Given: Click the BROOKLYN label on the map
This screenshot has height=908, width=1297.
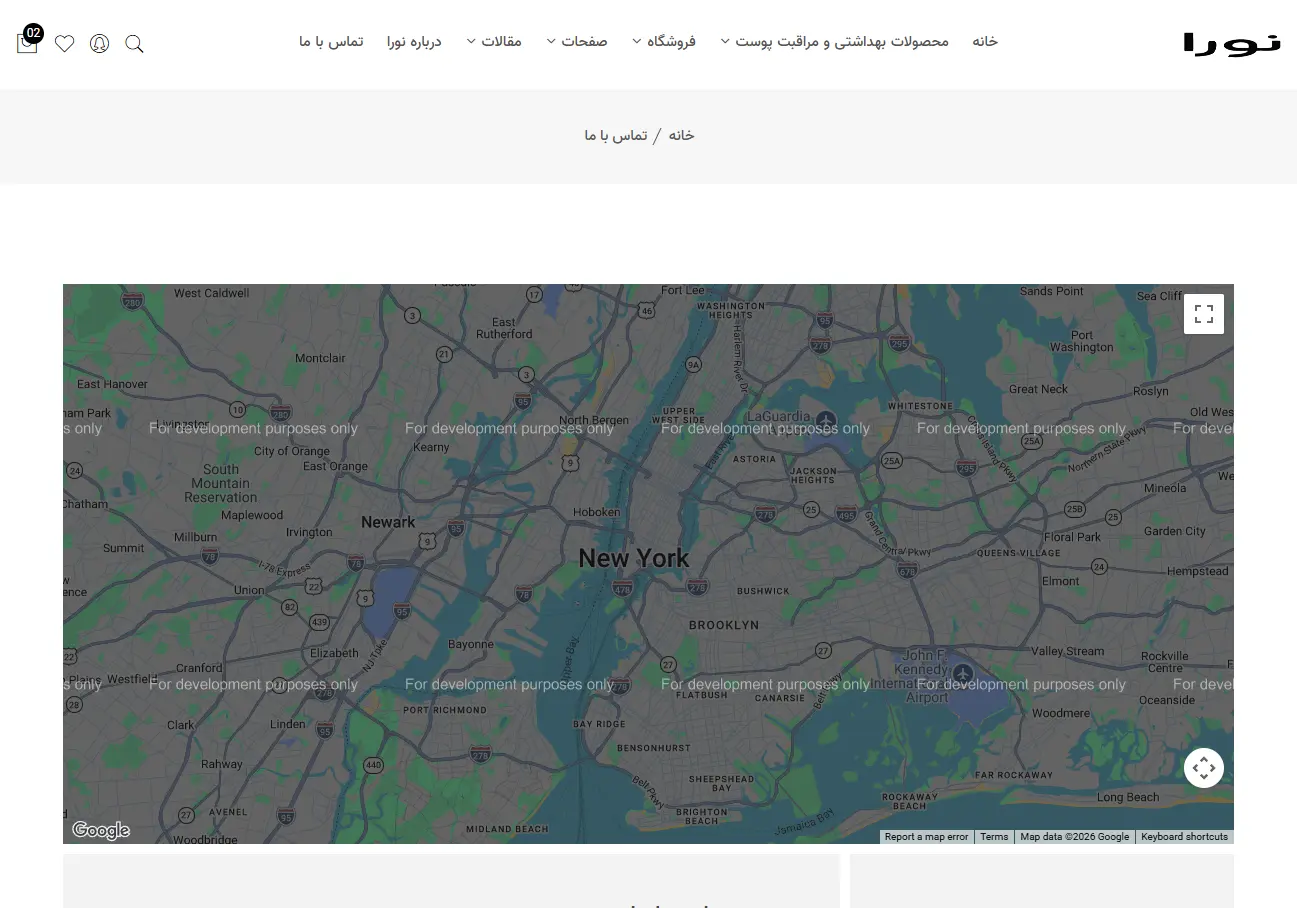Looking at the screenshot, I should pos(724,625).
